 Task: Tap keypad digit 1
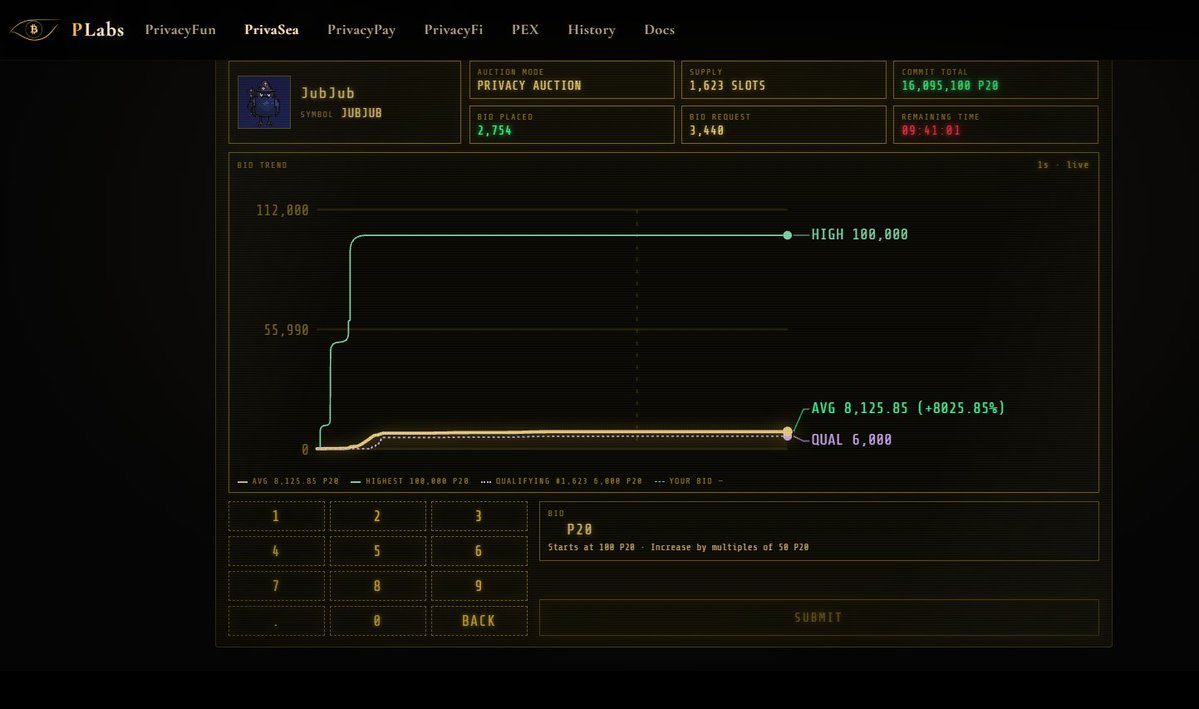[276, 516]
